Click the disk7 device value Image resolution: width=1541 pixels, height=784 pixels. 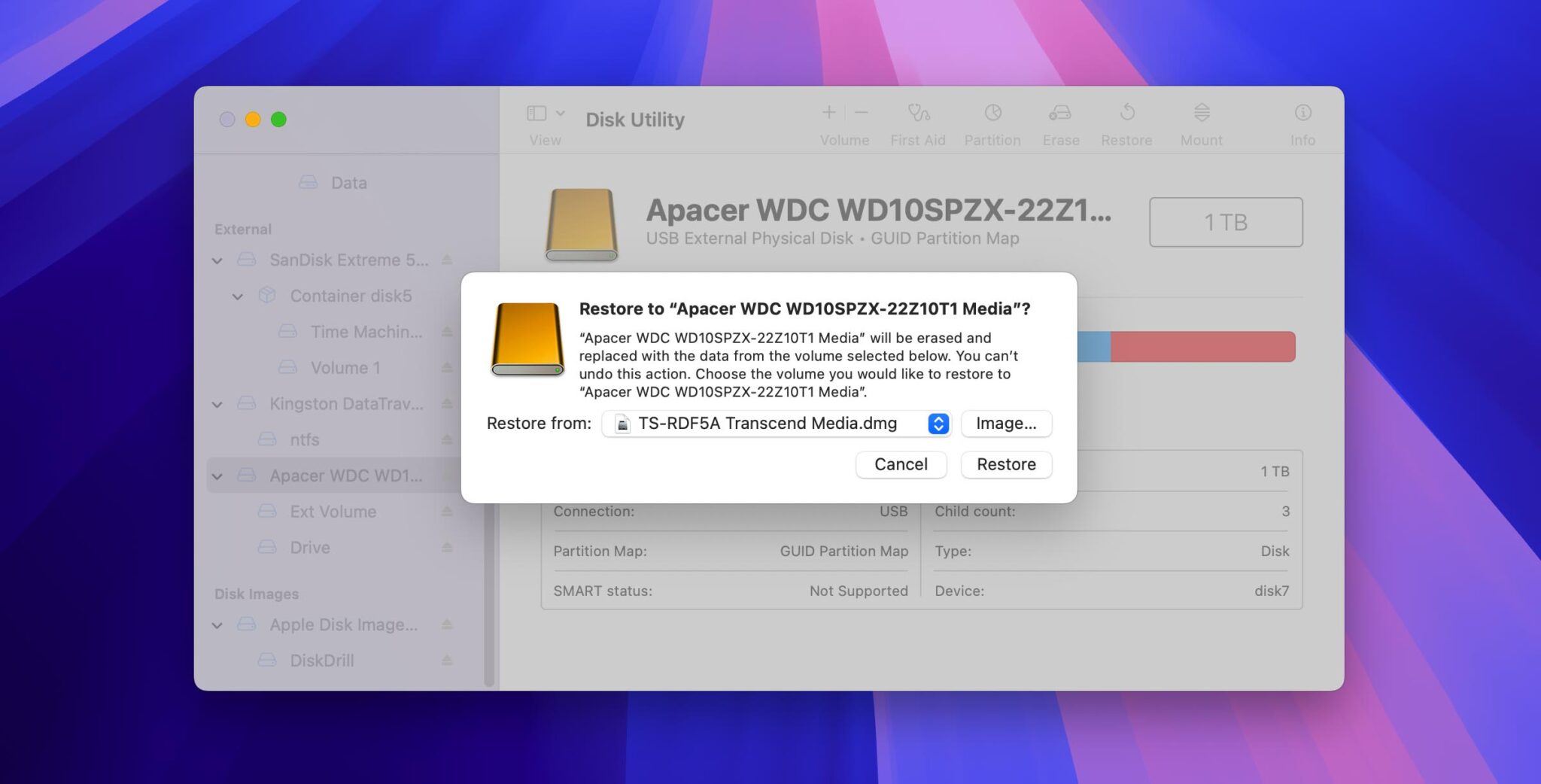point(1272,591)
